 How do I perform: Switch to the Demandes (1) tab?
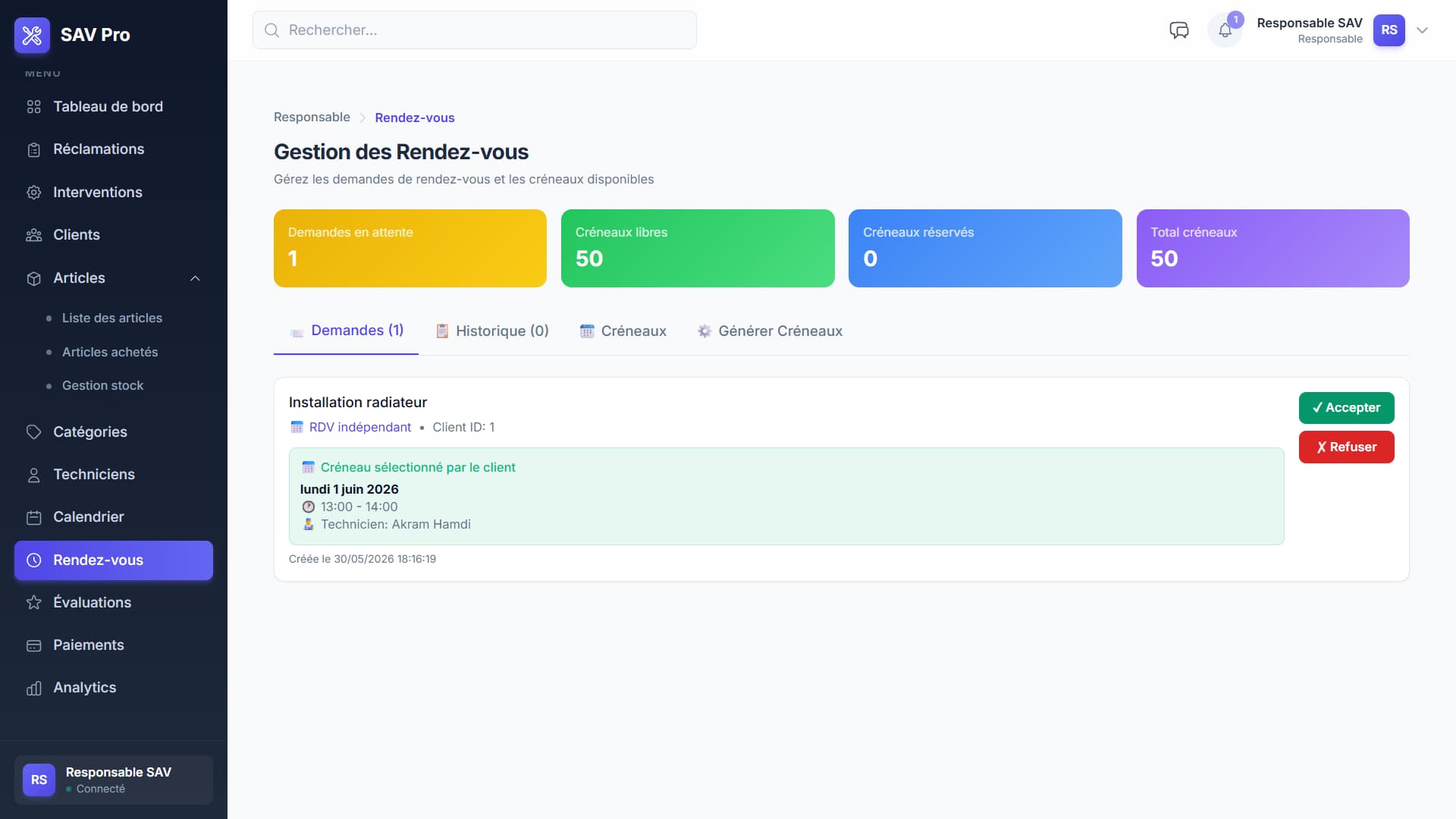346,331
